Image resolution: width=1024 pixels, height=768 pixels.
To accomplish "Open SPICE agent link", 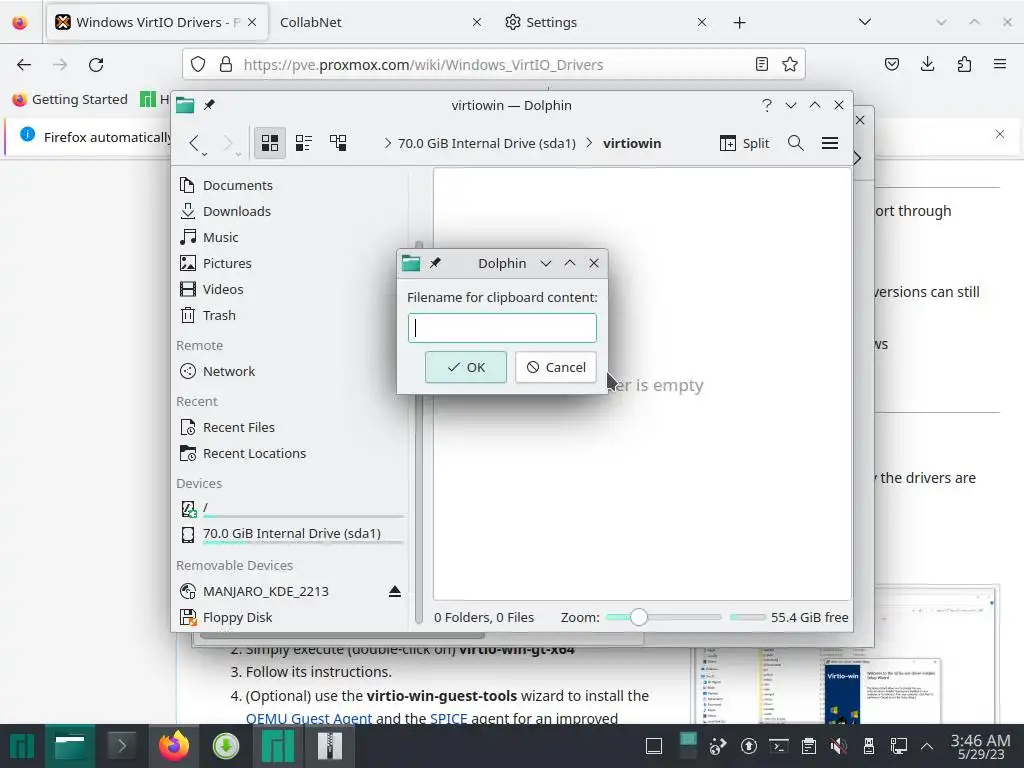I will [449, 718].
